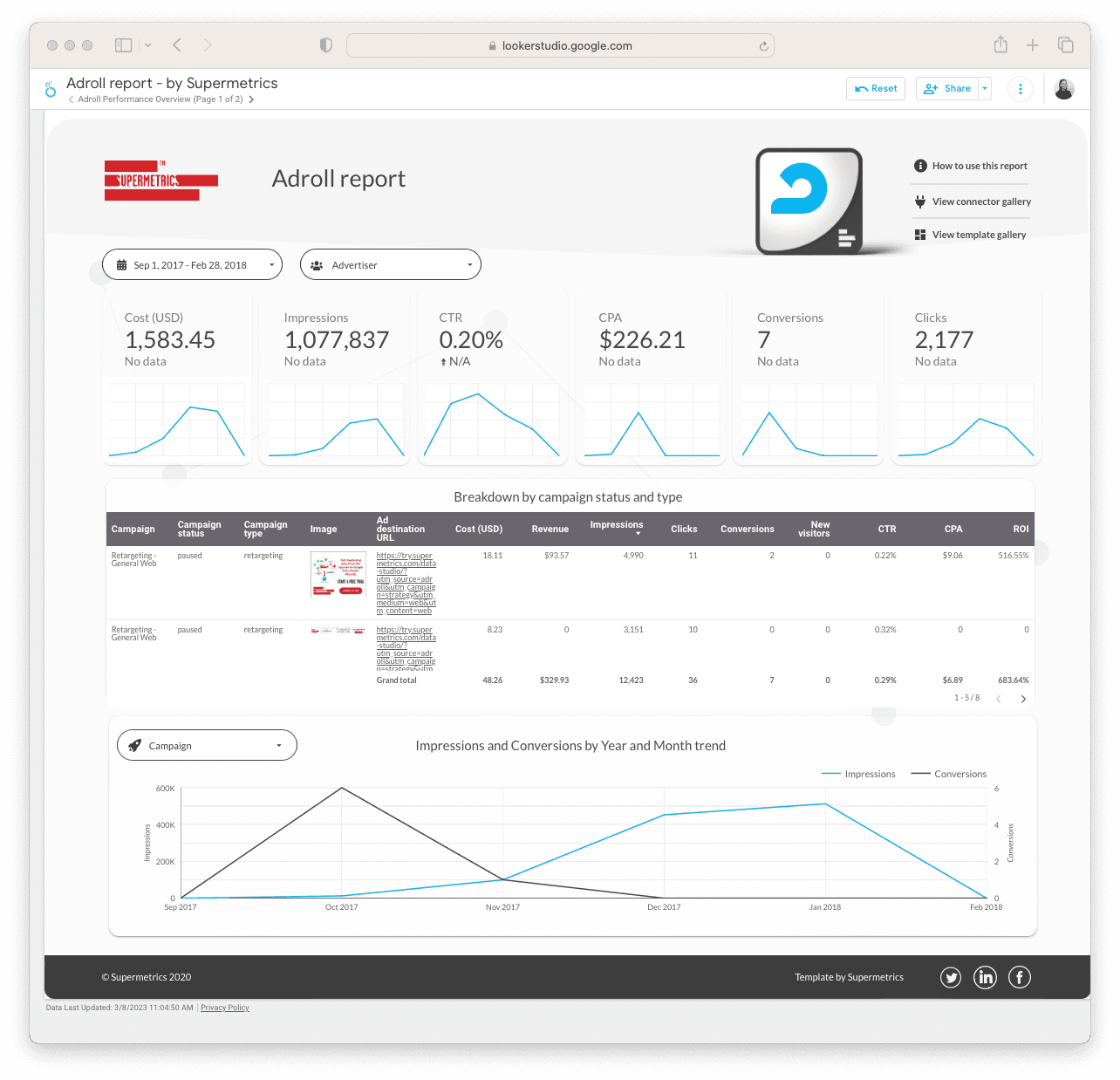Toggle Conversions series in chart legend
The image size is (1120, 1080).
[x=949, y=774]
